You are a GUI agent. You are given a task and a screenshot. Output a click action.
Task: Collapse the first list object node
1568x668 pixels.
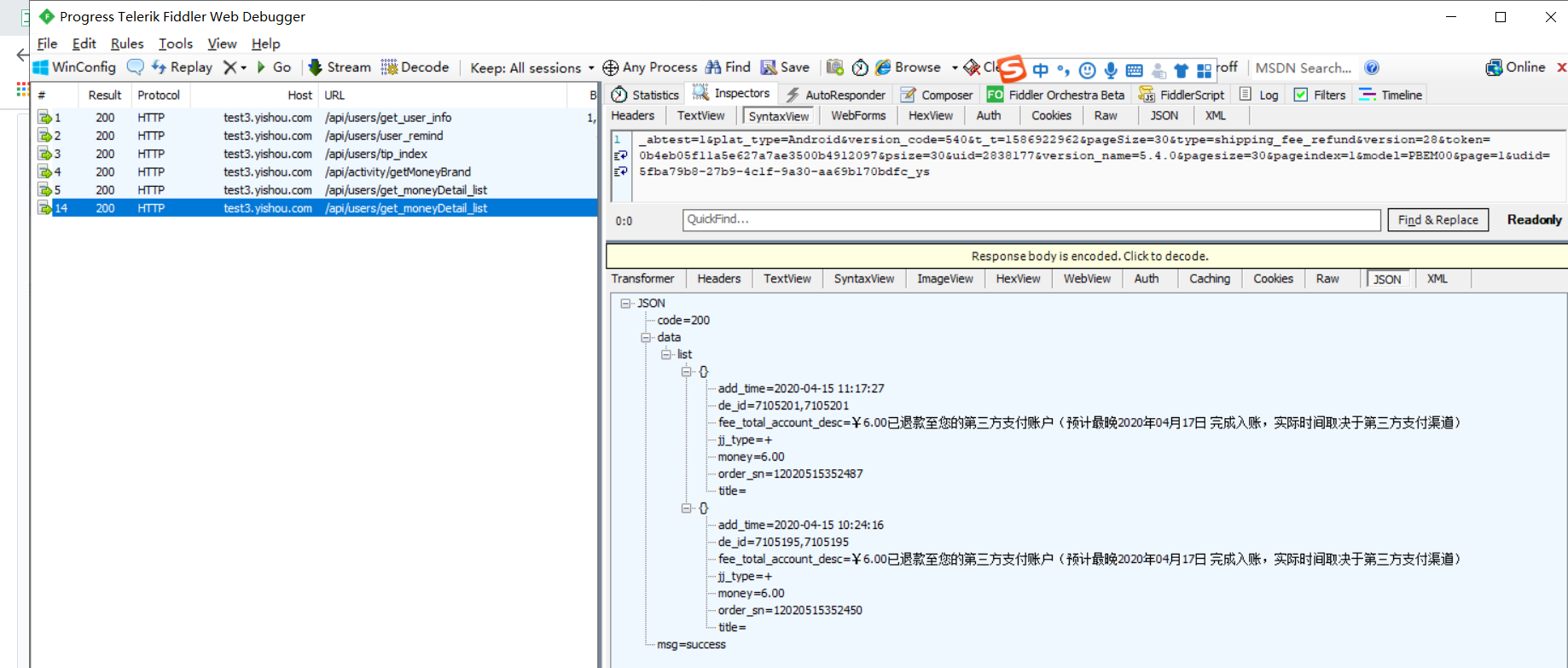click(687, 371)
